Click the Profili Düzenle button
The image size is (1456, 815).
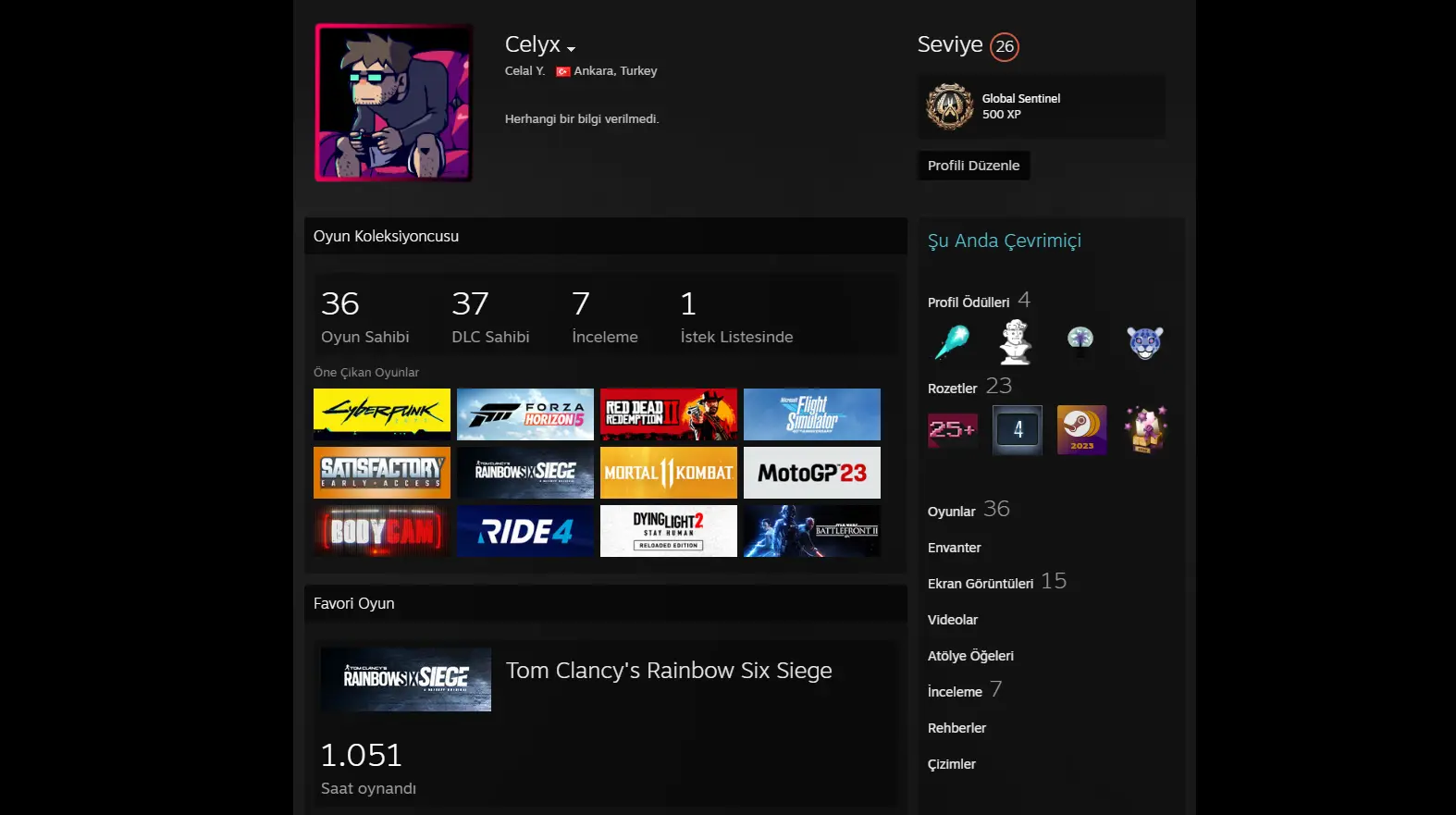[x=973, y=166]
